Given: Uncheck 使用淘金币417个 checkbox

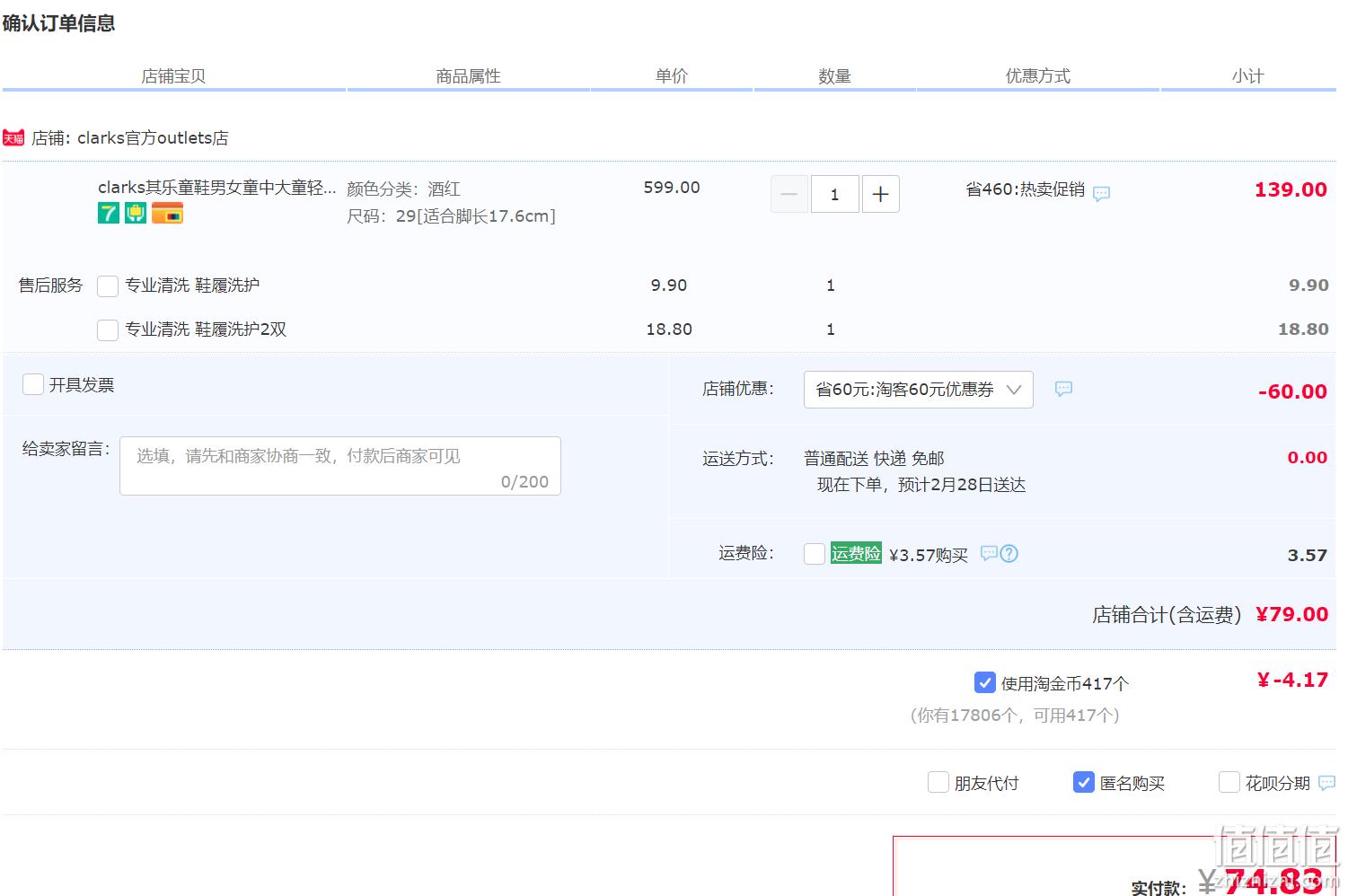Looking at the screenshot, I should (x=985, y=683).
